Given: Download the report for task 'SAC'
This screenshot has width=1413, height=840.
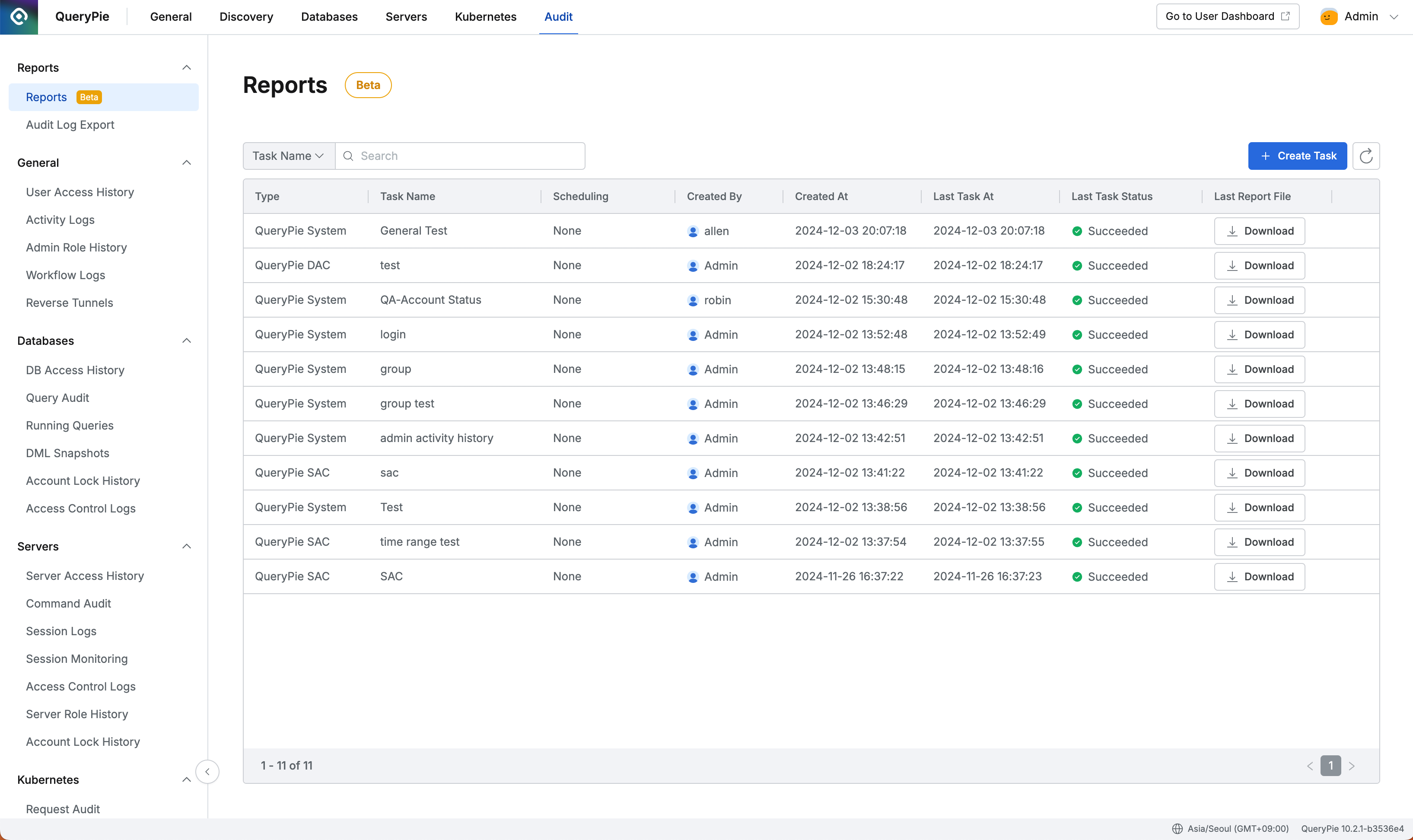Looking at the screenshot, I should tap(1259, 576).
